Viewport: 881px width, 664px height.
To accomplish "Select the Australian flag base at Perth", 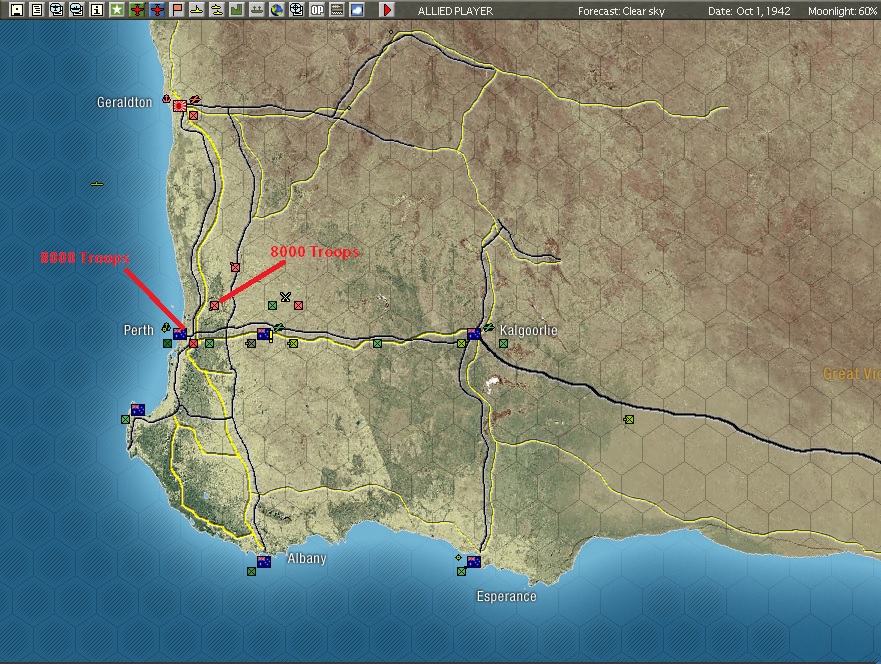I will 180,334.
